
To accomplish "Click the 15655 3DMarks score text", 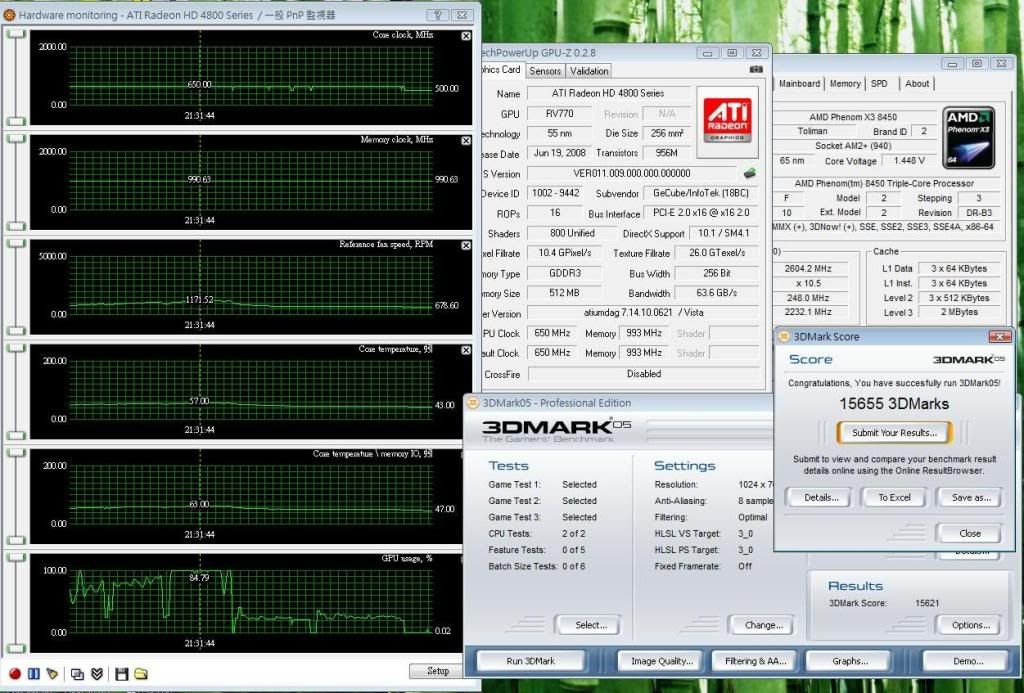I will coord(894,404).
